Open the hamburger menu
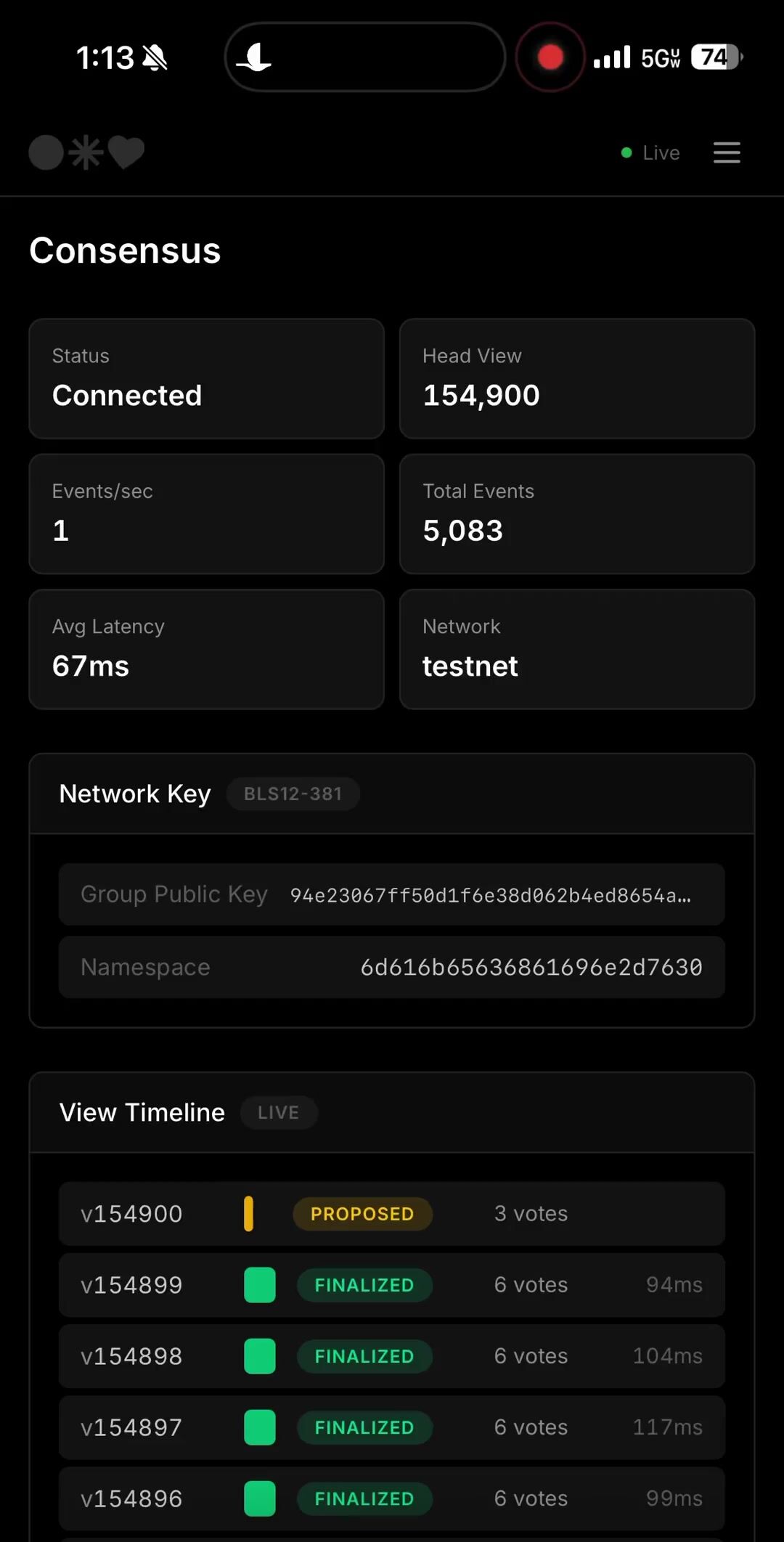The width and height of the screenshot is (784, 1542). (x=727, y=152)
